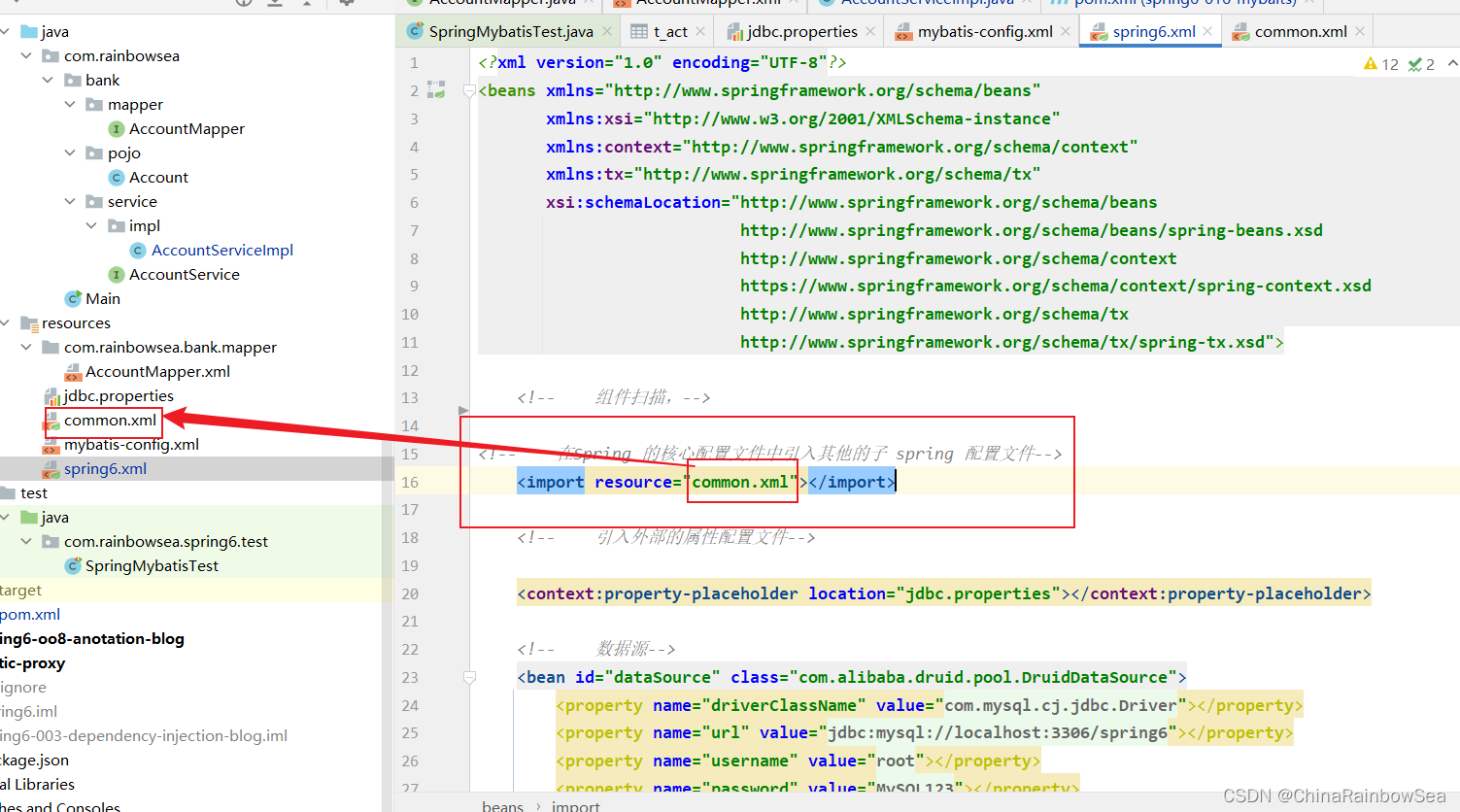Image resolution: width=1460 pixels, height=812 pixels.
Task: Click the mybatis-config.xml file icon in tree
Action: click(x=51, y=445)
